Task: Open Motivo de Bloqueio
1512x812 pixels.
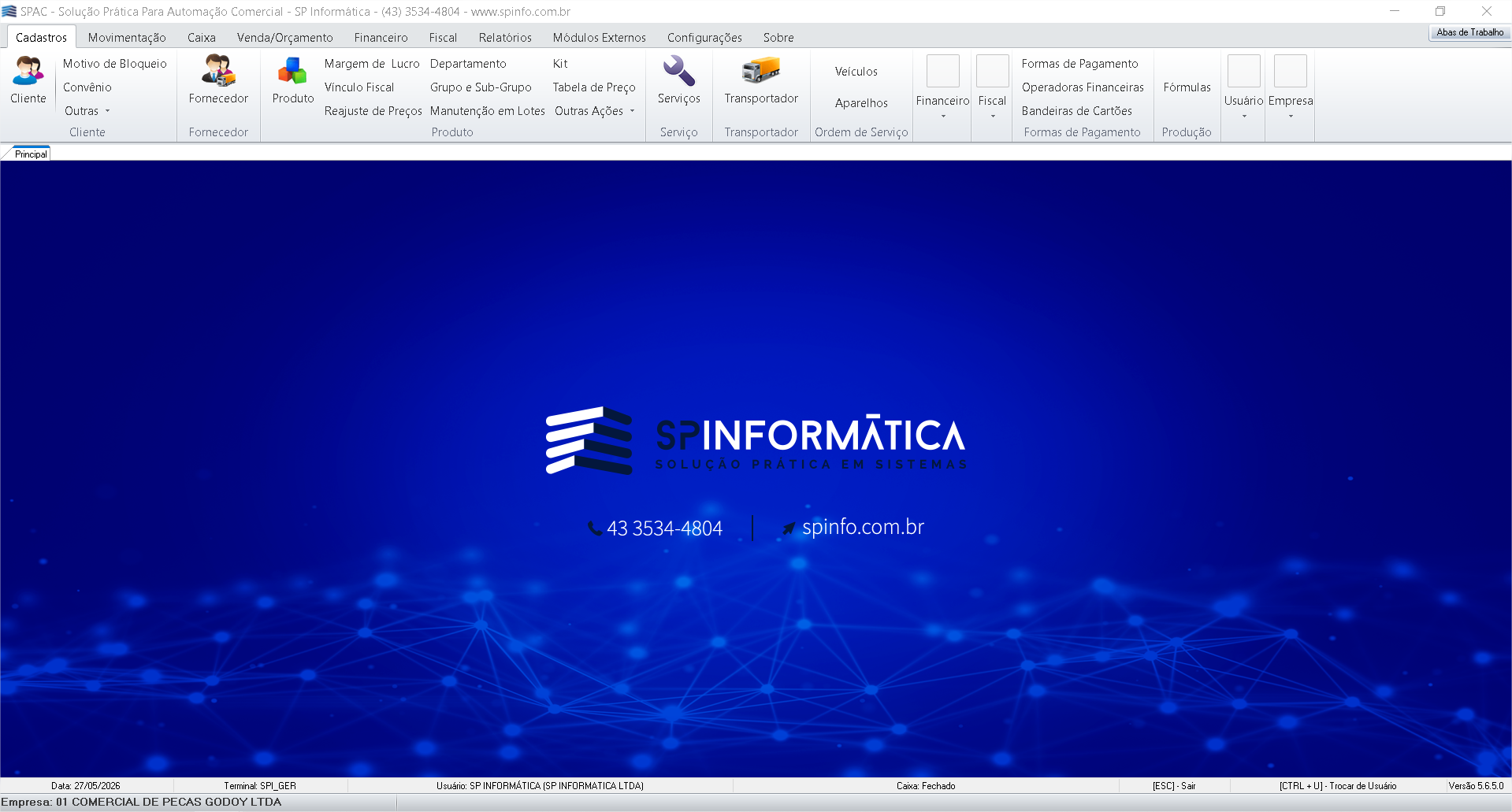Action: click(x=115, y=64)
